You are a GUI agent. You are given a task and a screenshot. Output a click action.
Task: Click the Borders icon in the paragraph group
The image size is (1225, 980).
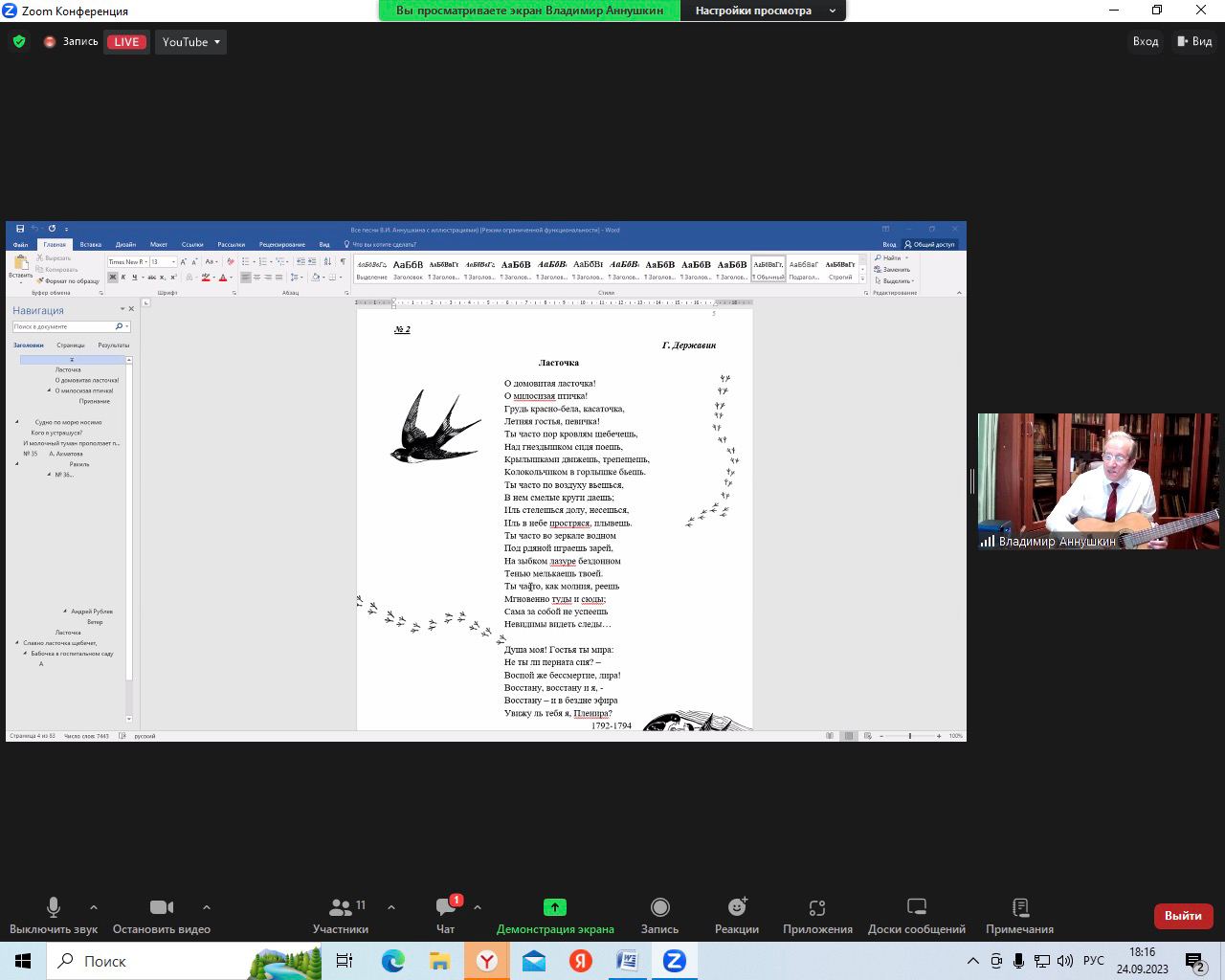point(332,278)
